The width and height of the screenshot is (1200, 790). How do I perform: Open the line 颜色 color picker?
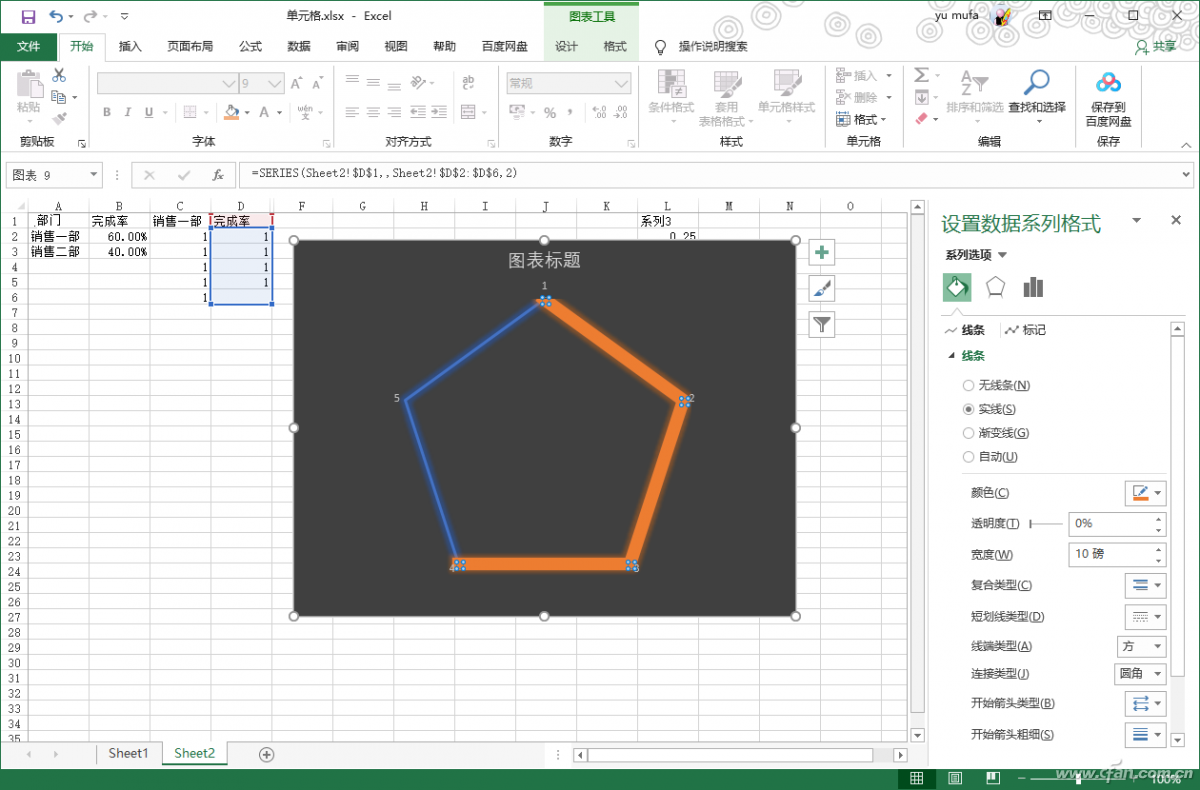pyautogui.click(x=1146, y=493)
